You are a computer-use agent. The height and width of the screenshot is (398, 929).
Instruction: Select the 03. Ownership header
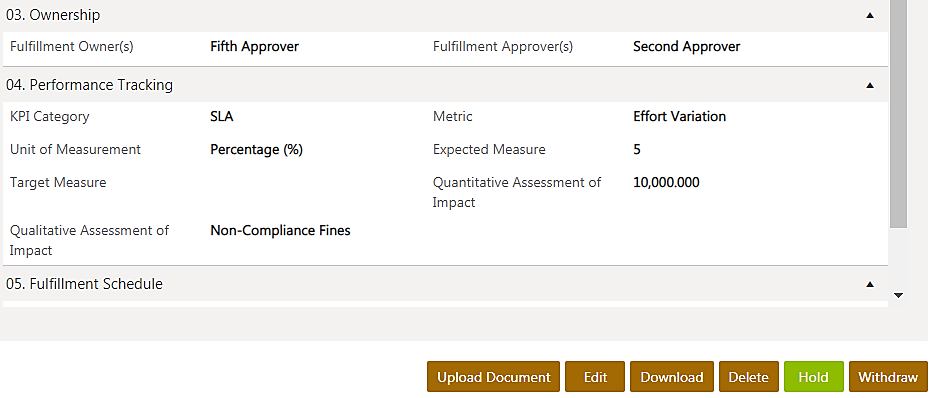click(446, 15)
